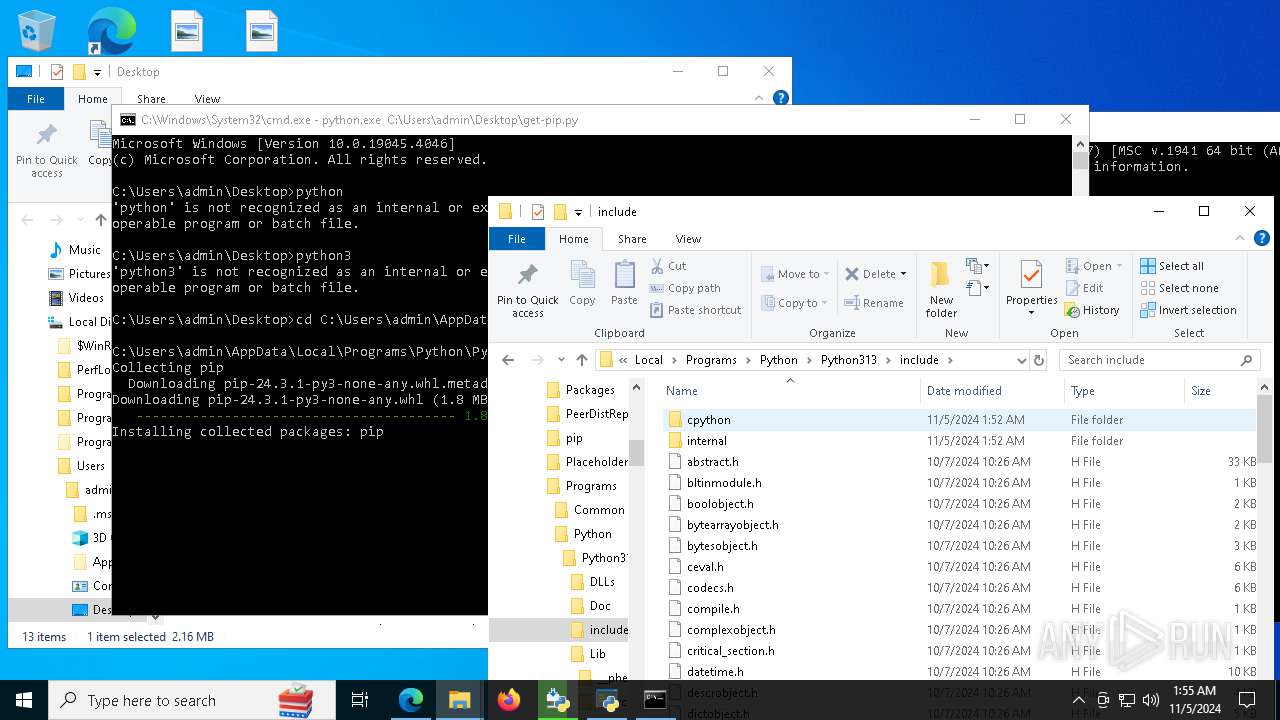This screenshot has width=1280, height=720.
Task: Switch to View tab in Desktop window
Action: coord(207,99)
